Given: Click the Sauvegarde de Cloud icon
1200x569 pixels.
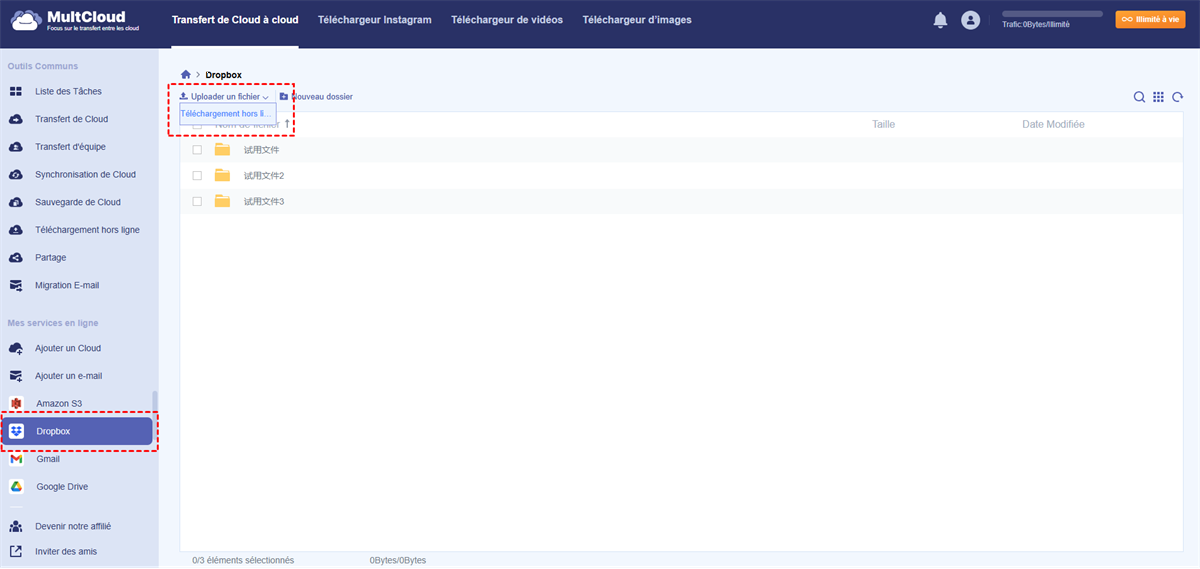Looking at the screenshot, I should [16, 202].
